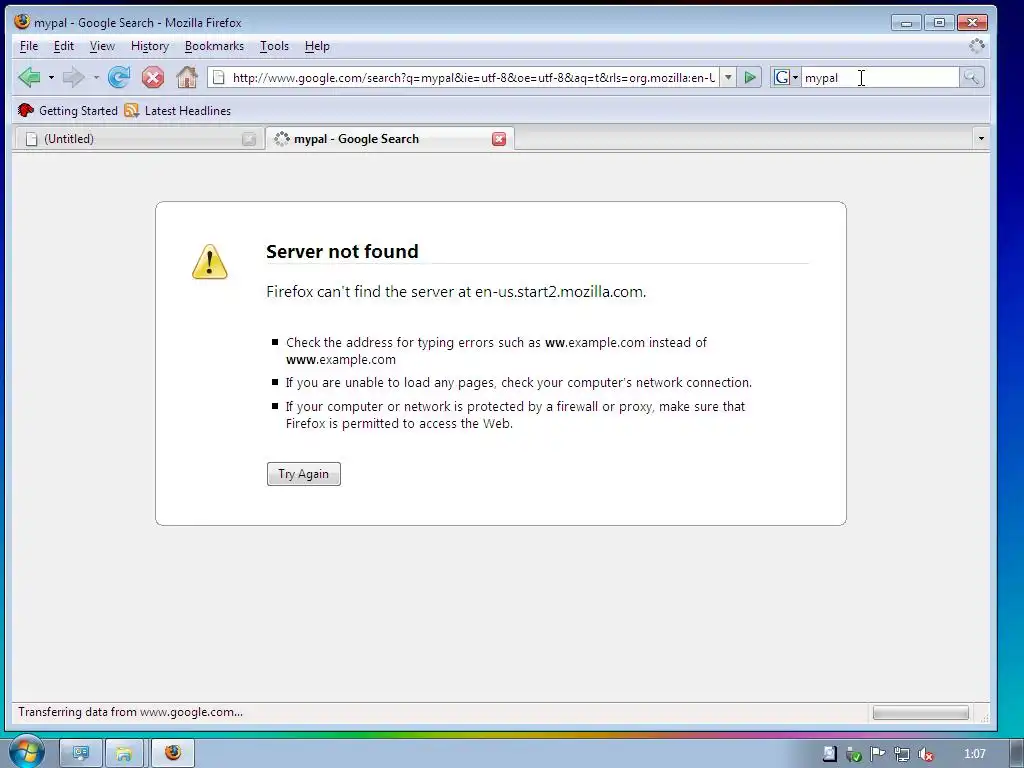Open the Google search engine selector
Viewport: 1024px width, 768px height.
[786, 78]
